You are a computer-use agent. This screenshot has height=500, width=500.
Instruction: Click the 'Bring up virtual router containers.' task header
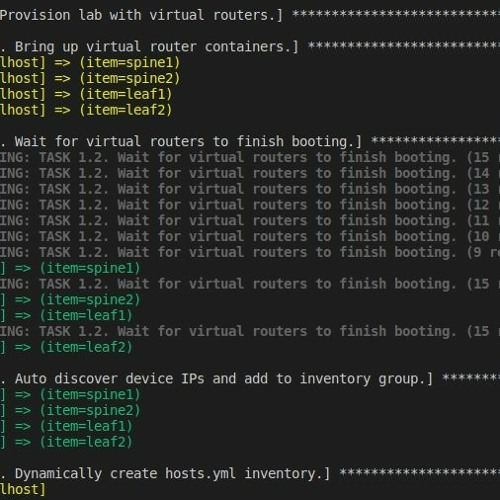250,47
